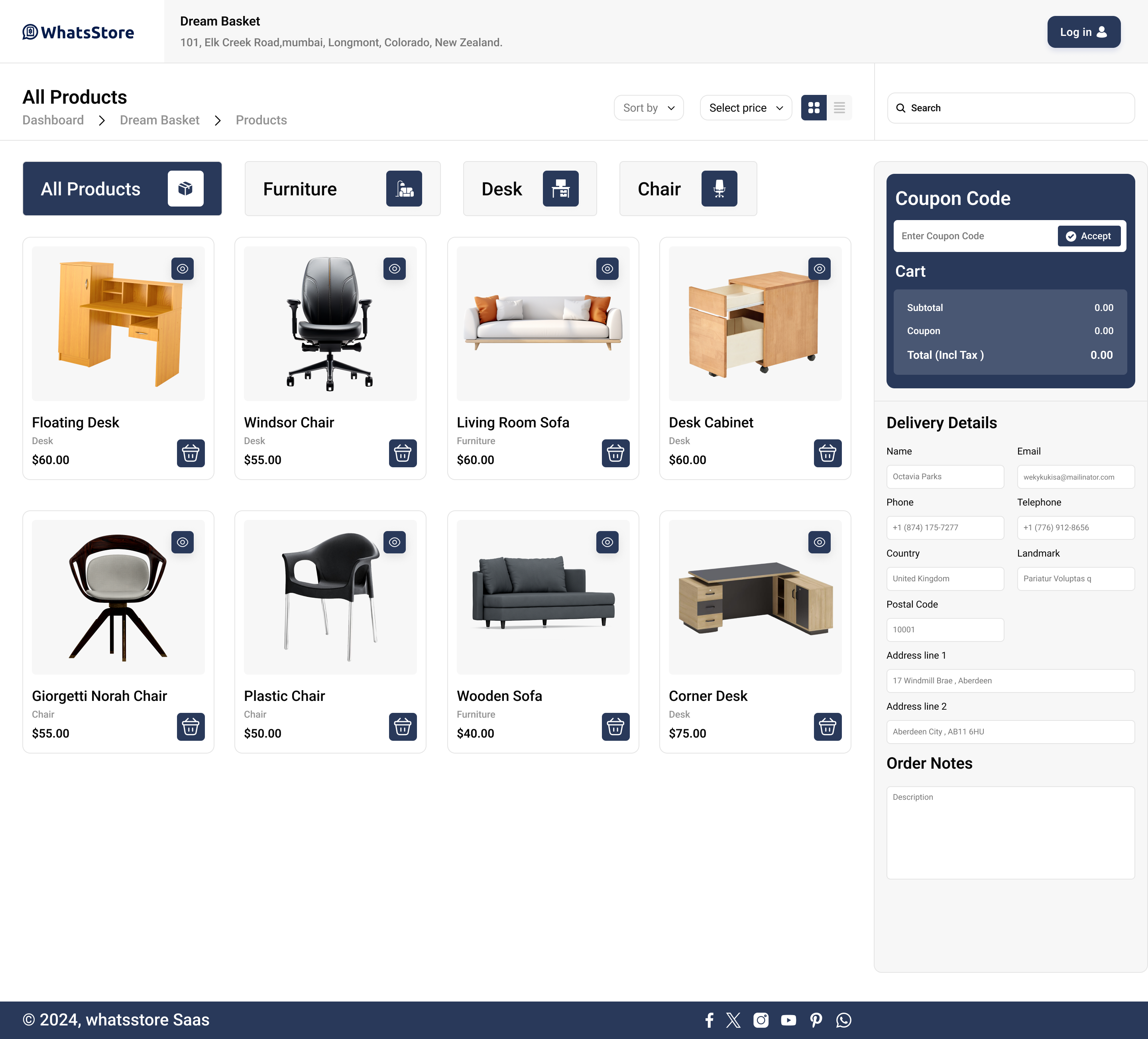Filter products by Chair category
Image resolution: width=1148 pixels, height=1039 pixels.
(687, 189)
